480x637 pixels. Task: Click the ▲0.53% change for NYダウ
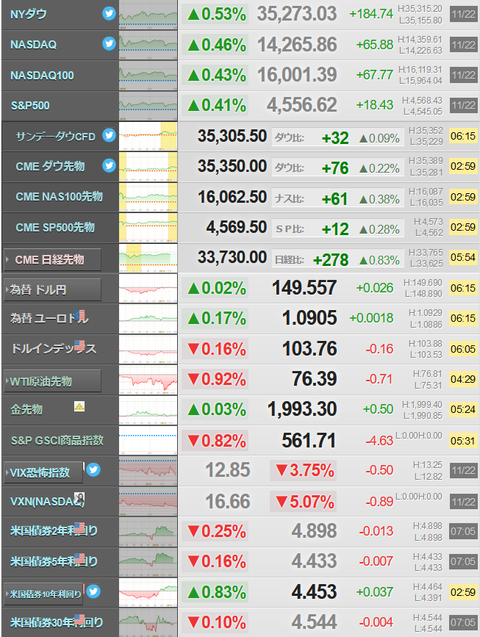[216, 14]
